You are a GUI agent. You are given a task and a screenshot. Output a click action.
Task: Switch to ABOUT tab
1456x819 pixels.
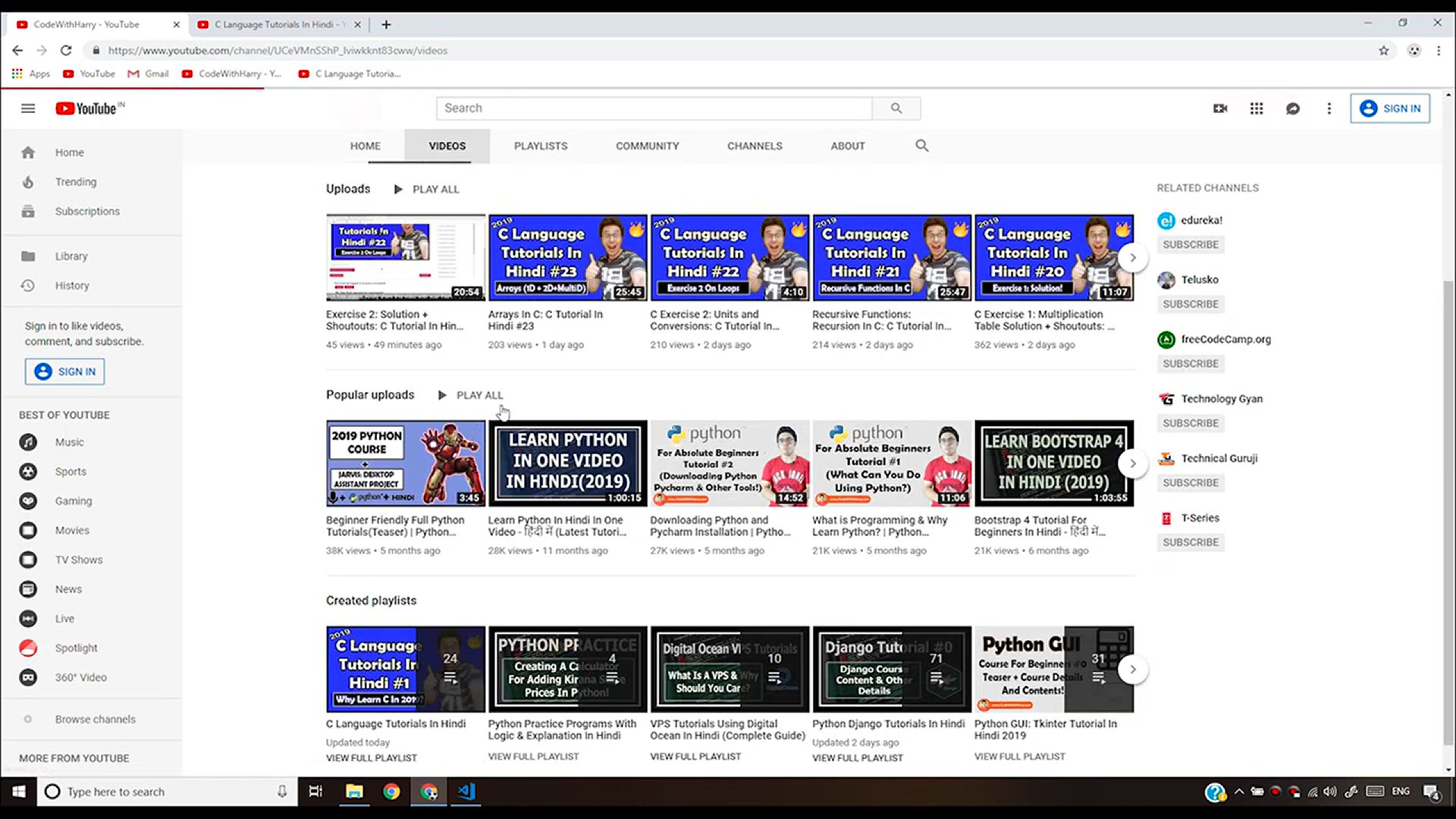tap(848, 146)
